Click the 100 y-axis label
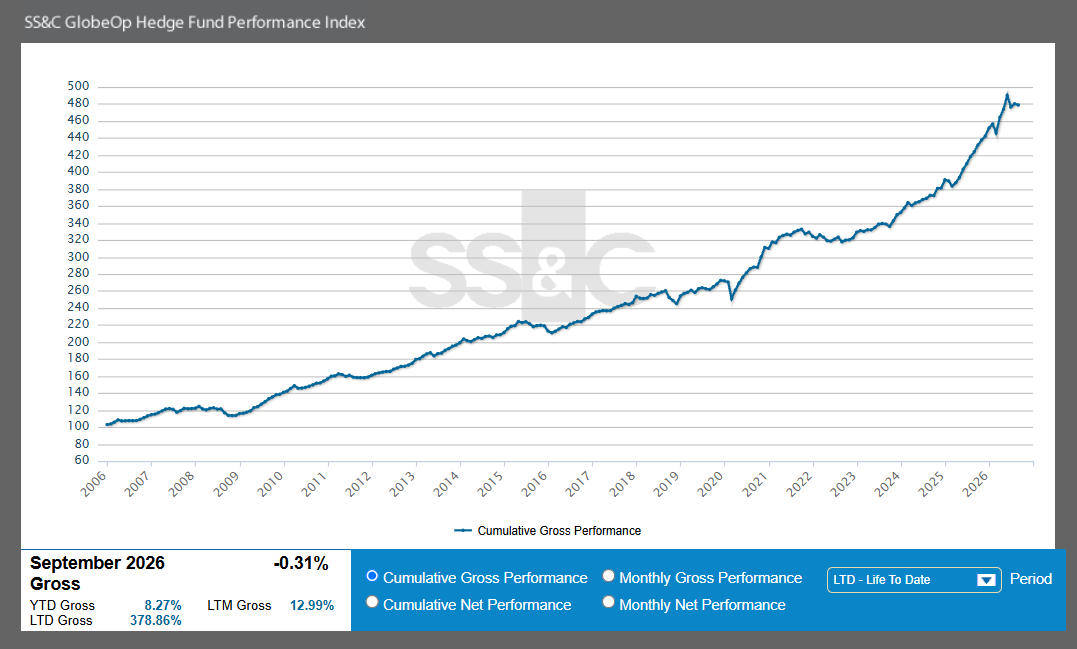Viewport: 1077px width, 649px height. click(x=78, y=426)
